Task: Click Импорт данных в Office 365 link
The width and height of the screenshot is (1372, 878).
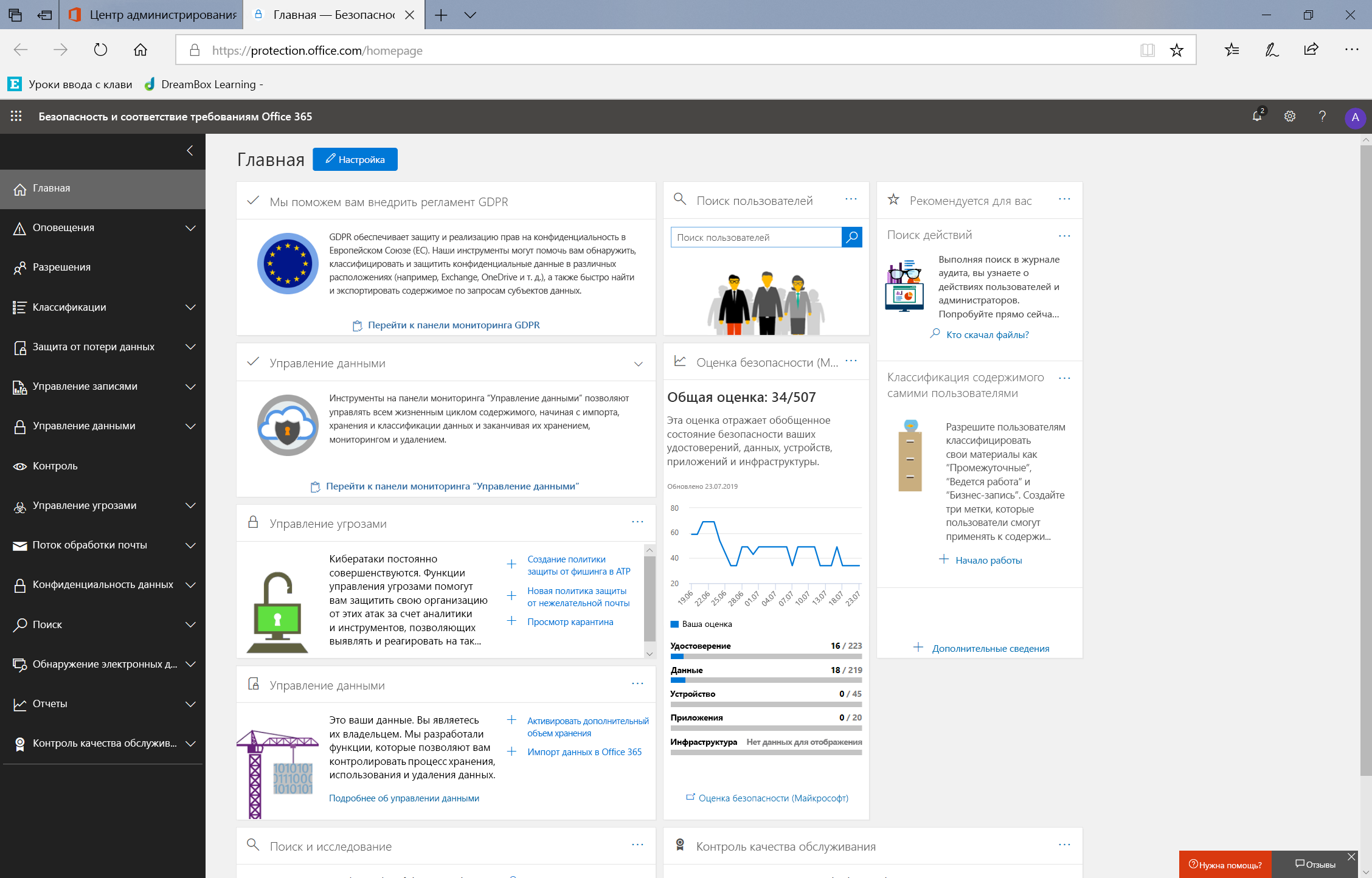Action: [x=584, y=752]
